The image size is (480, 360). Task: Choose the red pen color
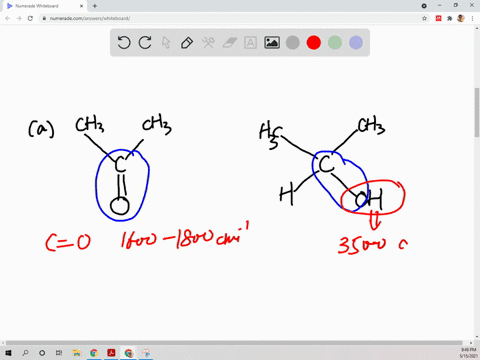pos(314,43)
